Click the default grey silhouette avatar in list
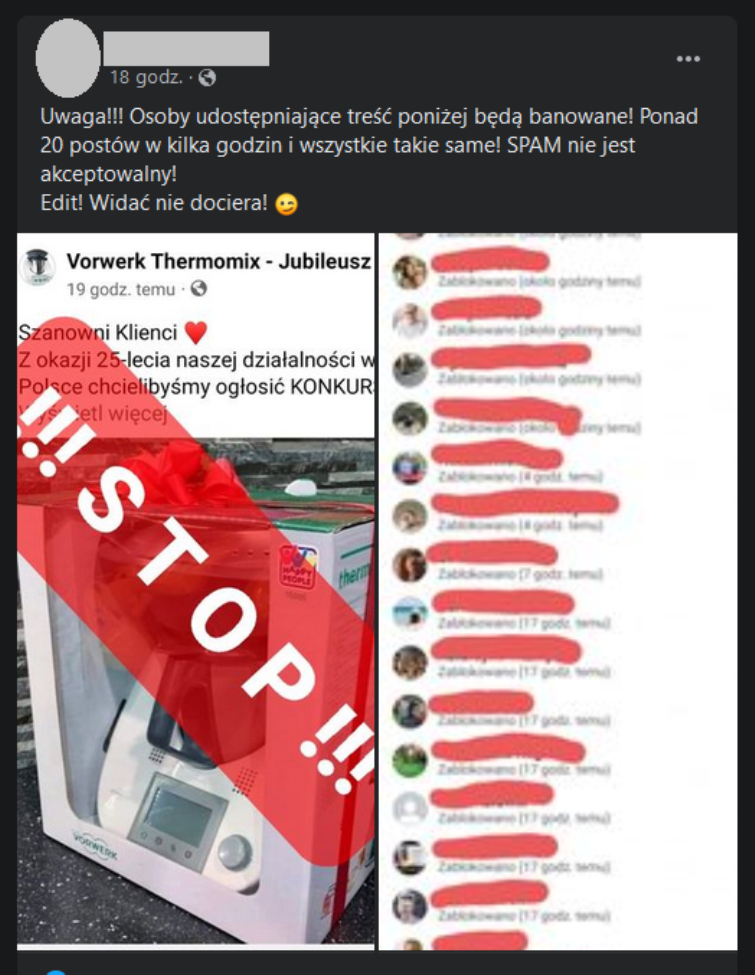The height and width of the screenshot is (975, 755). point(410,808)
